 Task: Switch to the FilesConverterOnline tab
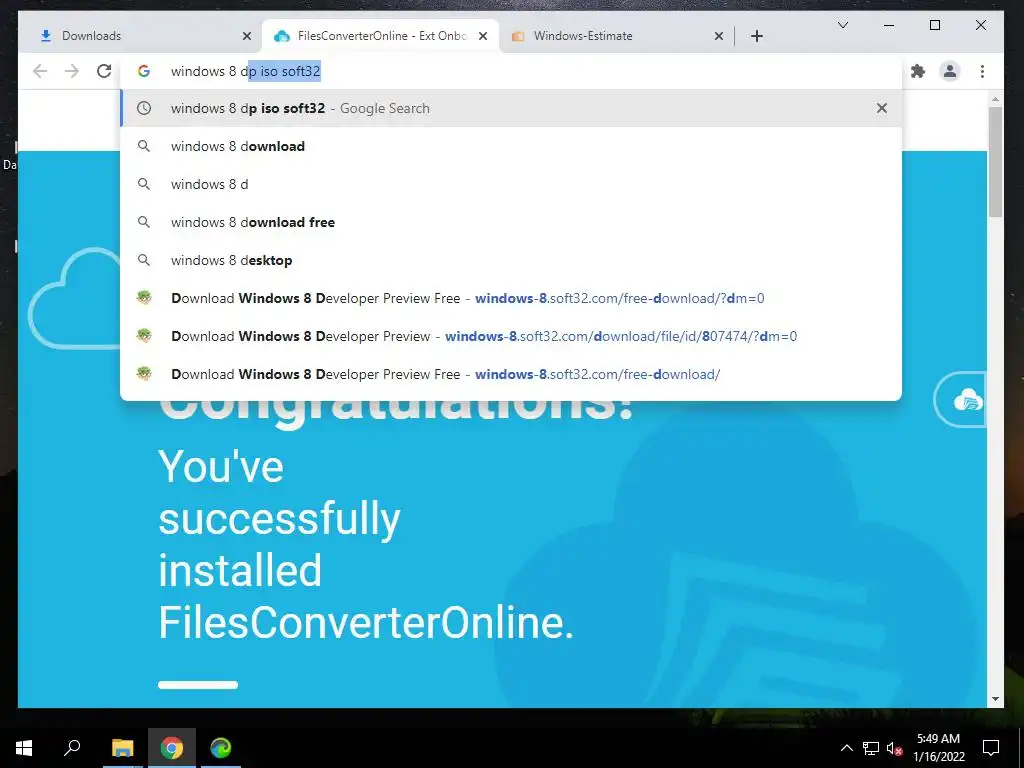click(381, 36)
